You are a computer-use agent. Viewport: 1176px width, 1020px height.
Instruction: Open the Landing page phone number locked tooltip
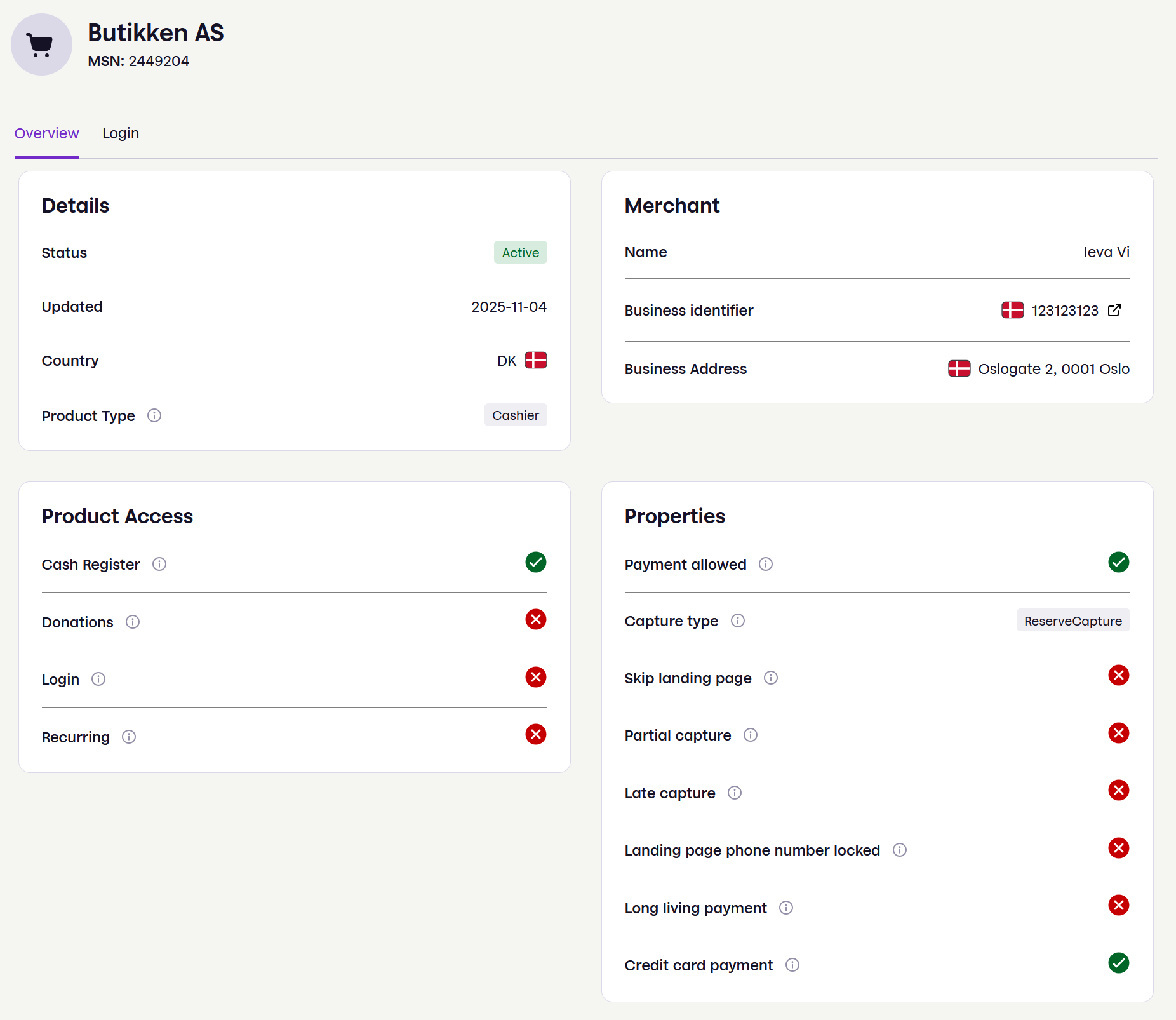tap(900, 850)
